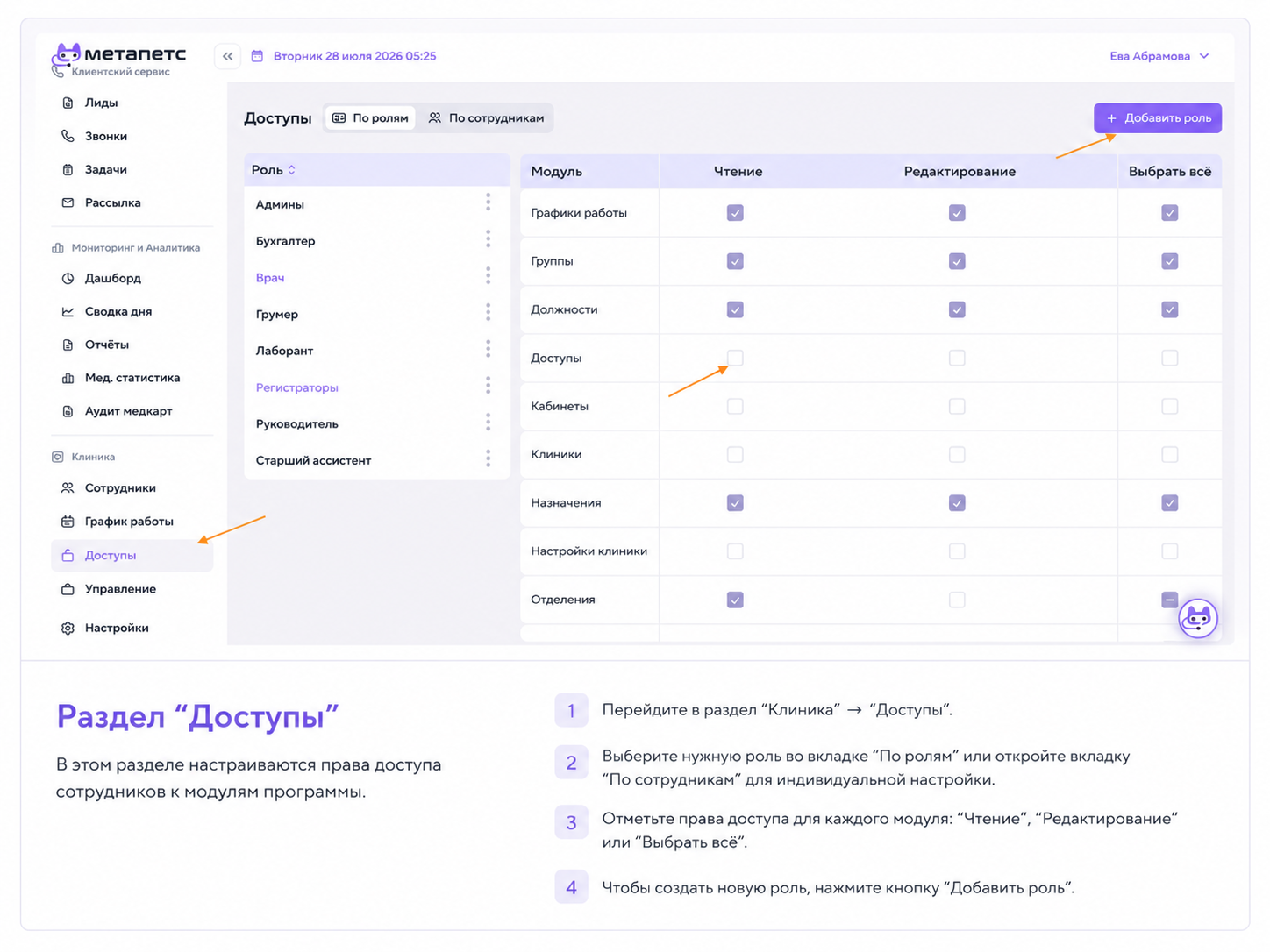Select the Руководитель role
The height and width of the screenshot is (952, 1270).
[297, 424]
